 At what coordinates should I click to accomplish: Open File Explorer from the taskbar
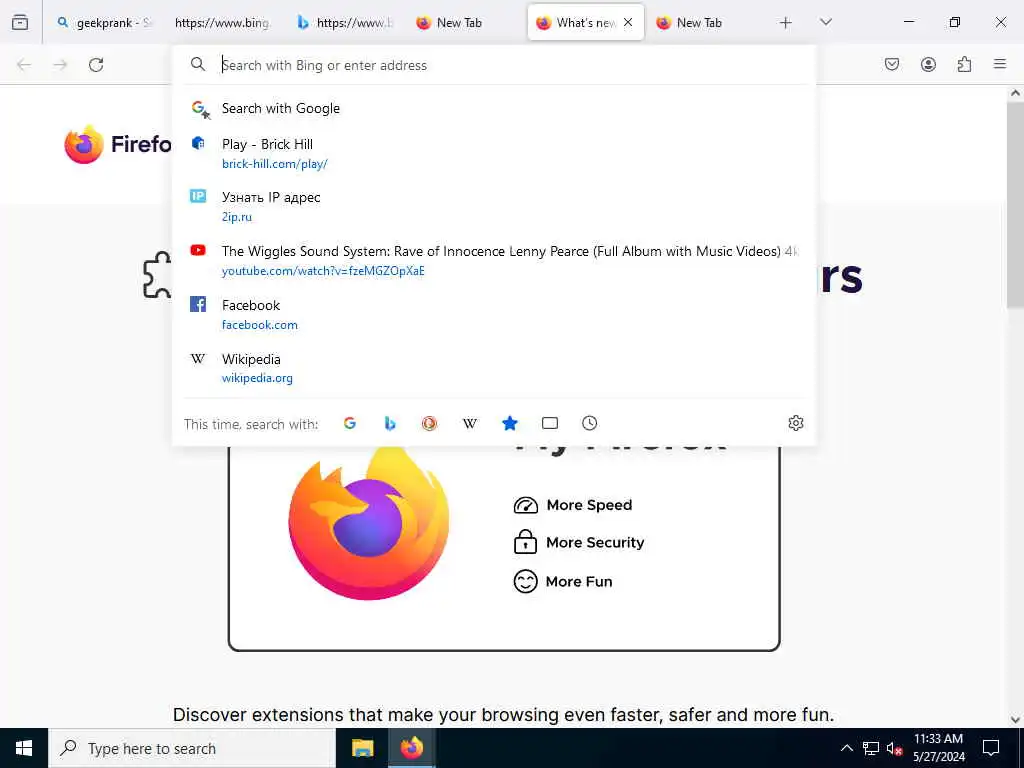coord(362,748)
